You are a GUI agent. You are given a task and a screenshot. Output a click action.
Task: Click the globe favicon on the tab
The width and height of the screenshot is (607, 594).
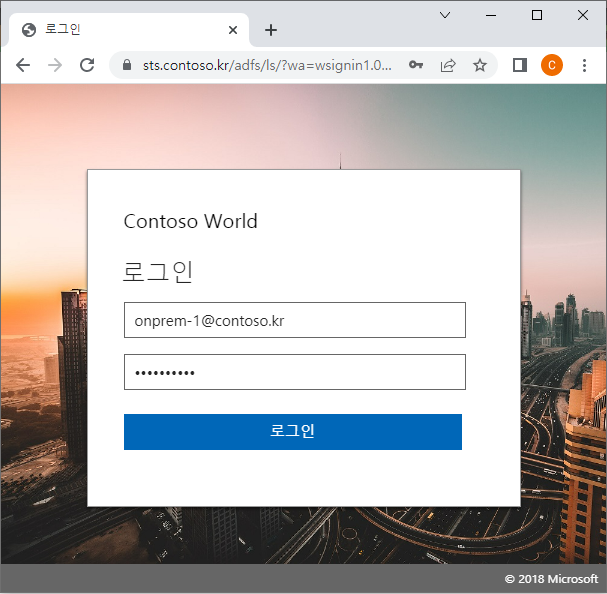(29, 30)
